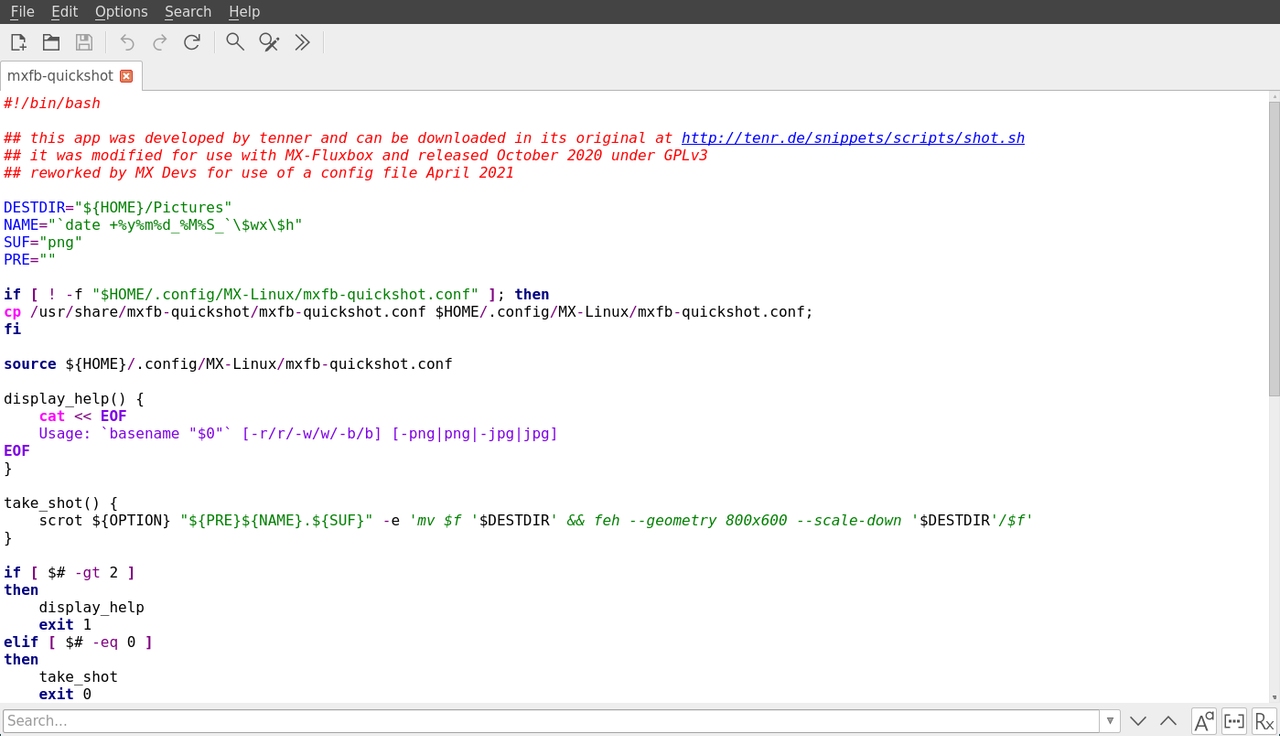Open the File menu
This screenshot has width=1280, height=736.
(x=22, y=12)
